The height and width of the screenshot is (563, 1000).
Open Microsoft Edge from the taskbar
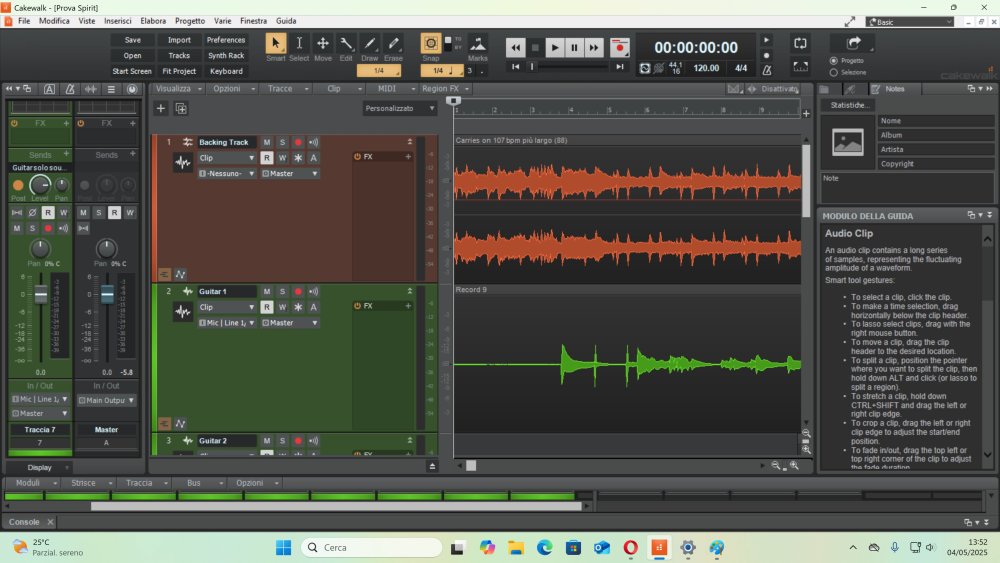pos(544,547)
